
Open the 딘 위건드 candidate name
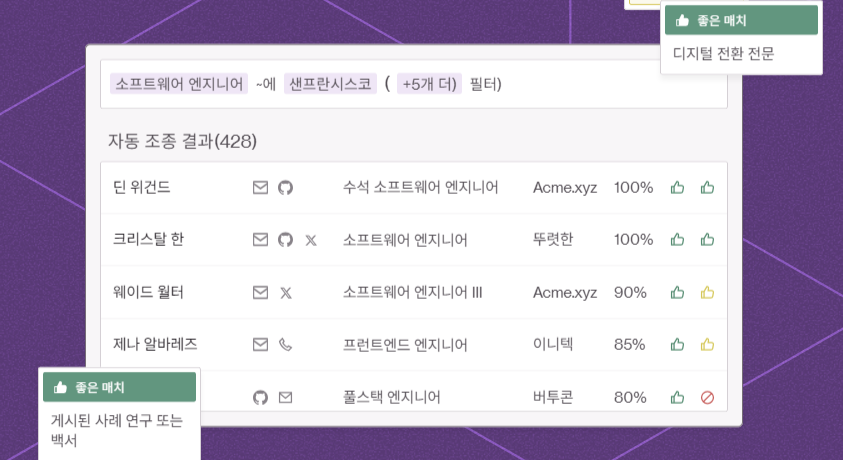142,187
